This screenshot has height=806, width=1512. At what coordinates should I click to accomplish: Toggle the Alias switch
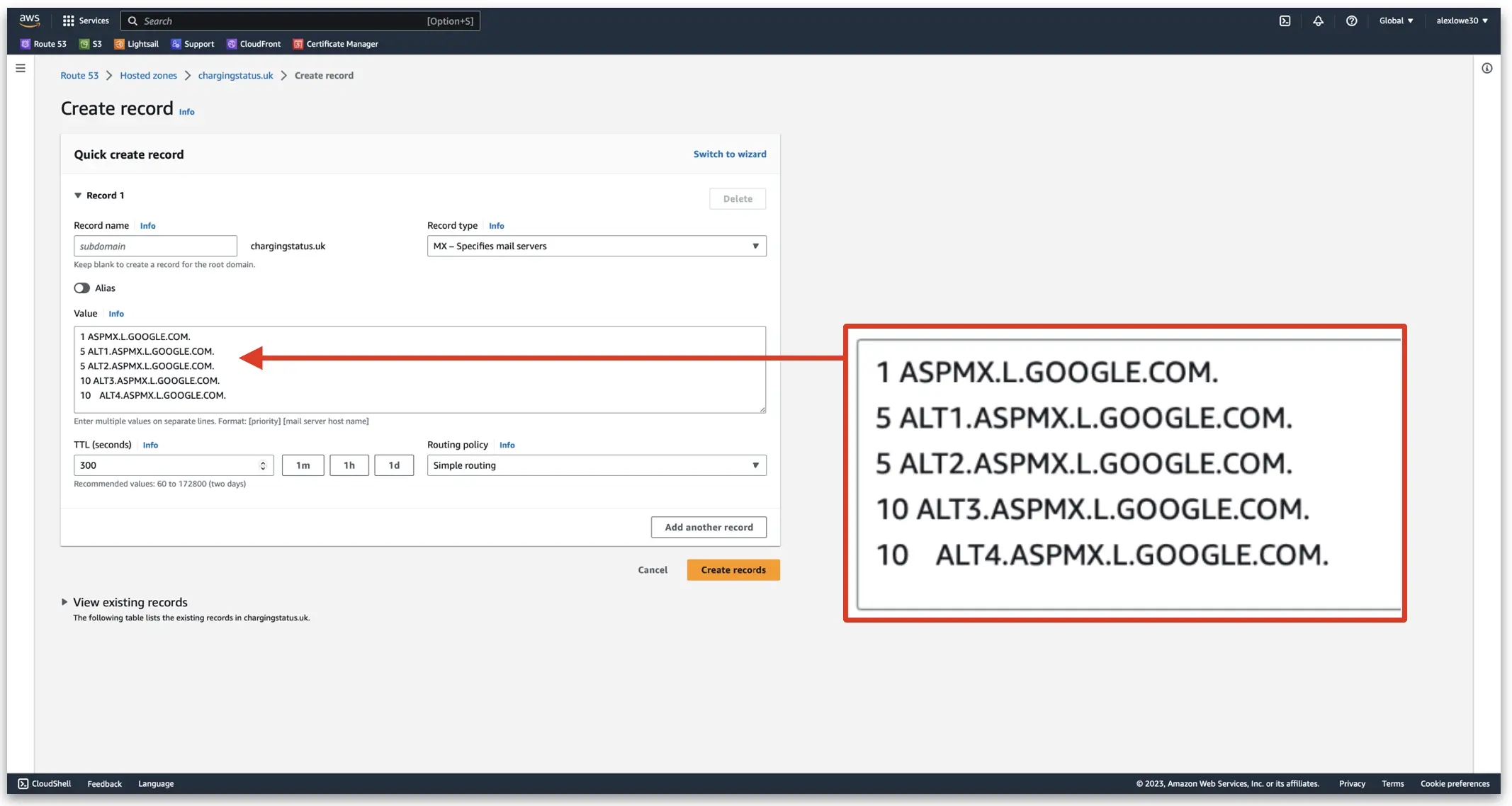tap(81, 288)
